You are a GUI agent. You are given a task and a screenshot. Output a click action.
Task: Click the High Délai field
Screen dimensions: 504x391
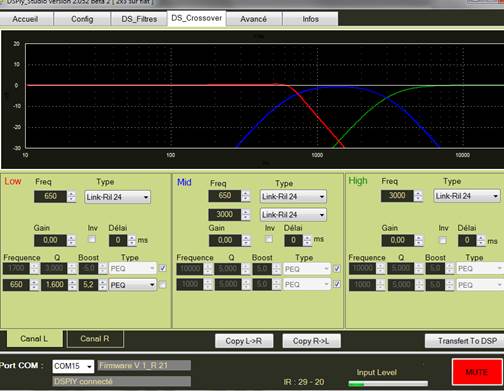tap(467, 240)
